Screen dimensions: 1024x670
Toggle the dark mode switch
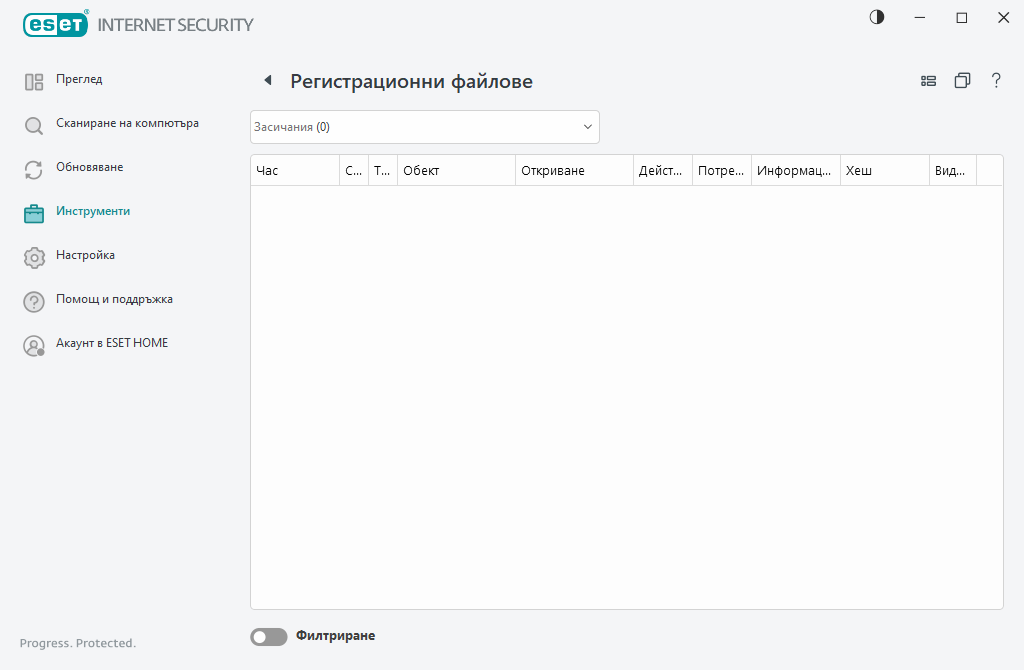click(x=876, y=17)
